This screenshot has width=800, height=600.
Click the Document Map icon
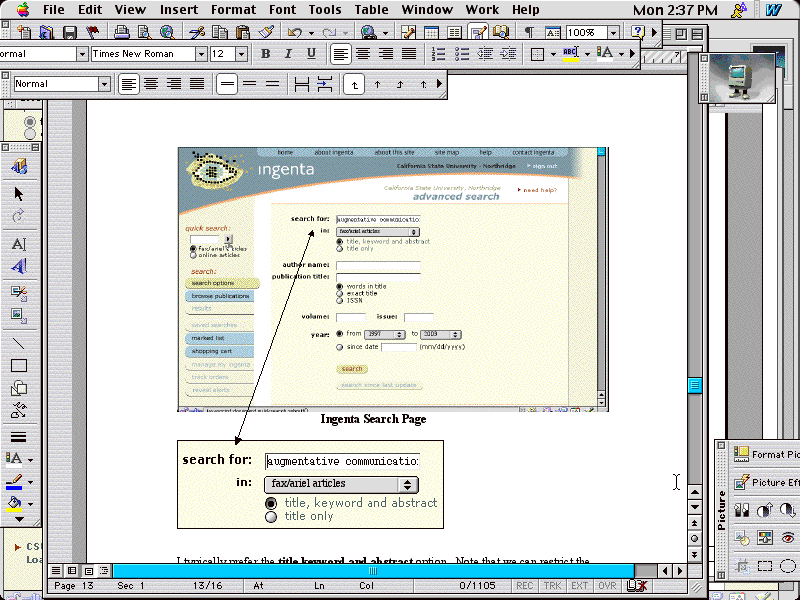click(501, 33)
